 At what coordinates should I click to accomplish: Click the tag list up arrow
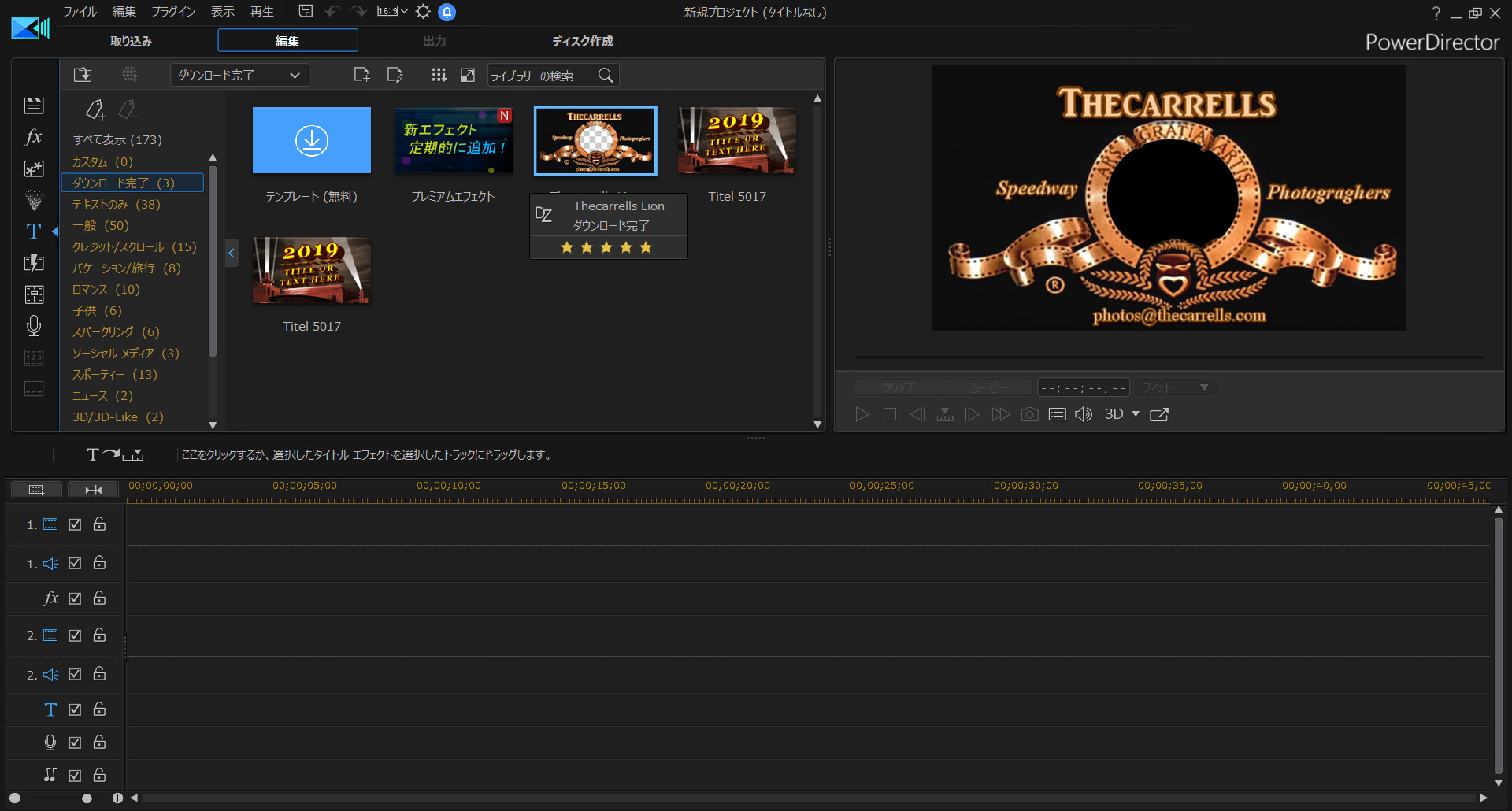[x=213, y=157]
